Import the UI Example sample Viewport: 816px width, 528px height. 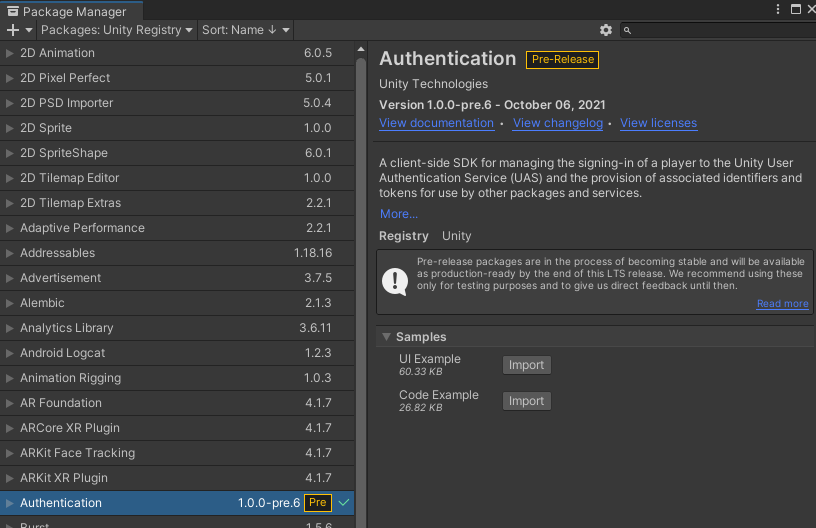pos(526,365)
